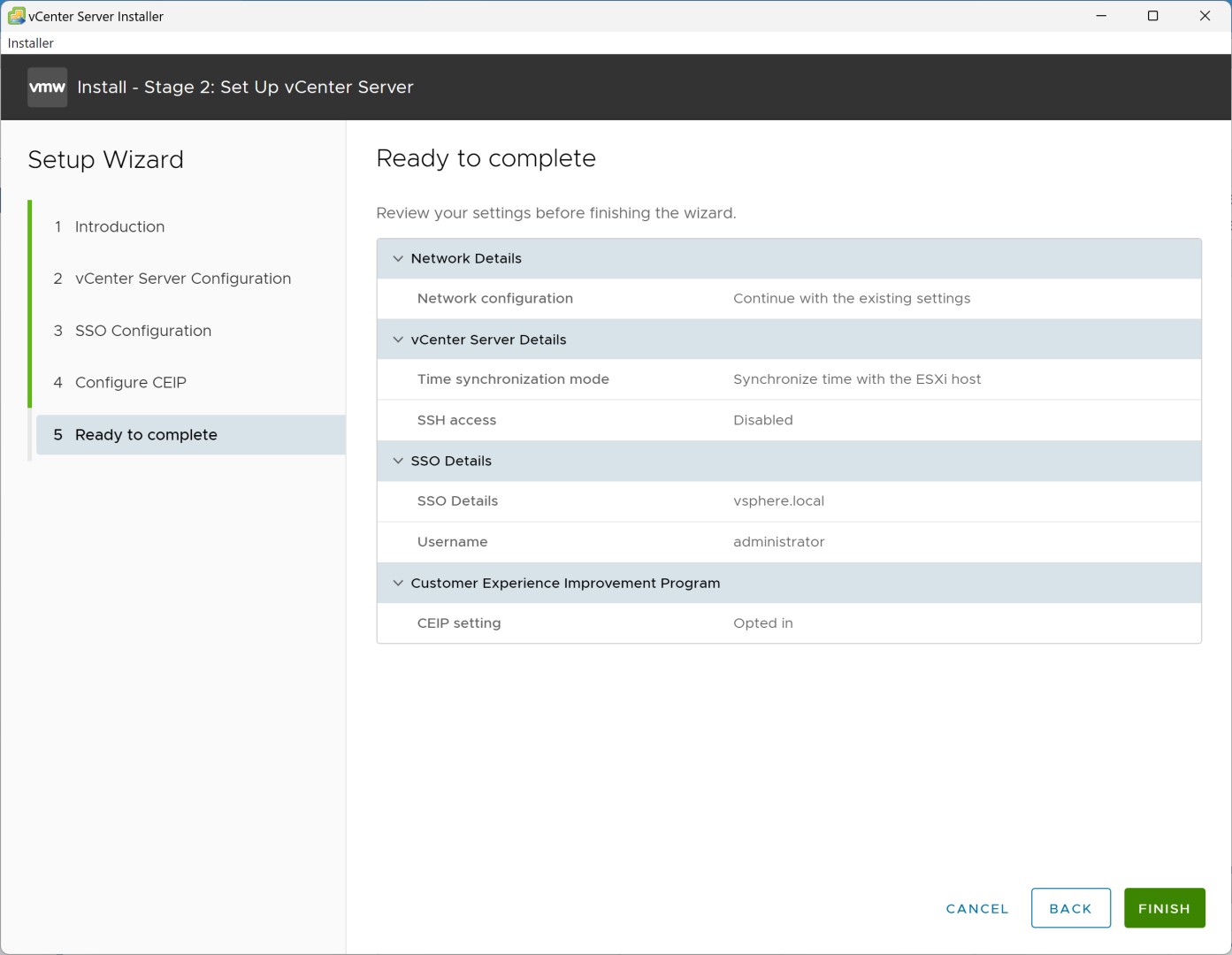1232x955 pixels.
Task: Click 'Continue with the existing settings' value
Action: [852, 298]
